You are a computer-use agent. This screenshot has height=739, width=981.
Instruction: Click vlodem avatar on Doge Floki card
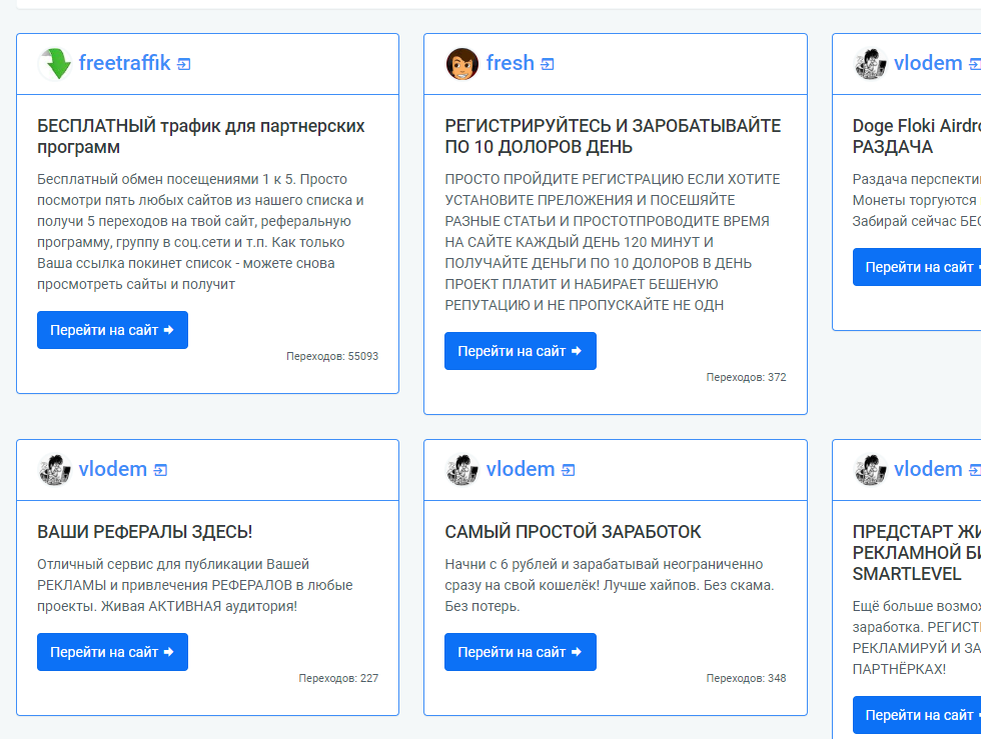(870, 64)
